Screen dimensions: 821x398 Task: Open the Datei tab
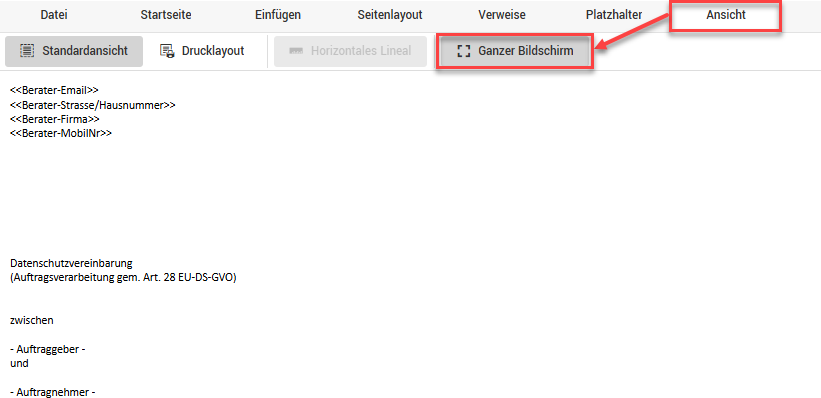point(54,15)
